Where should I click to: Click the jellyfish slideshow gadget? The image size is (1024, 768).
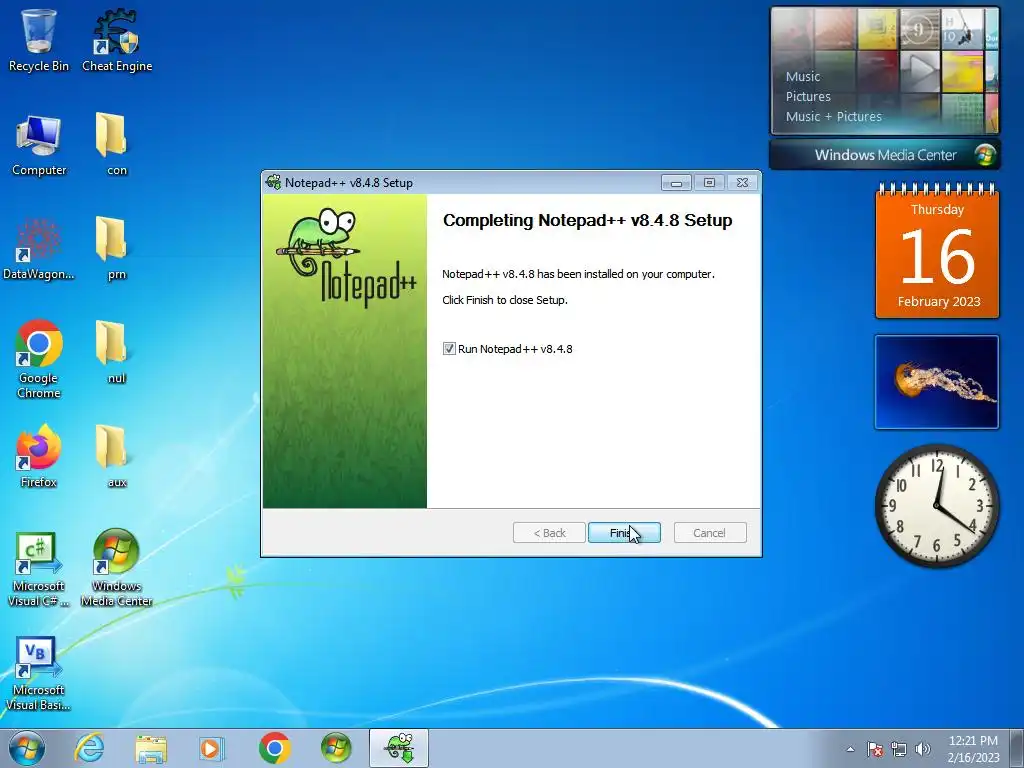pyautogui.click(x=936, y=382)
